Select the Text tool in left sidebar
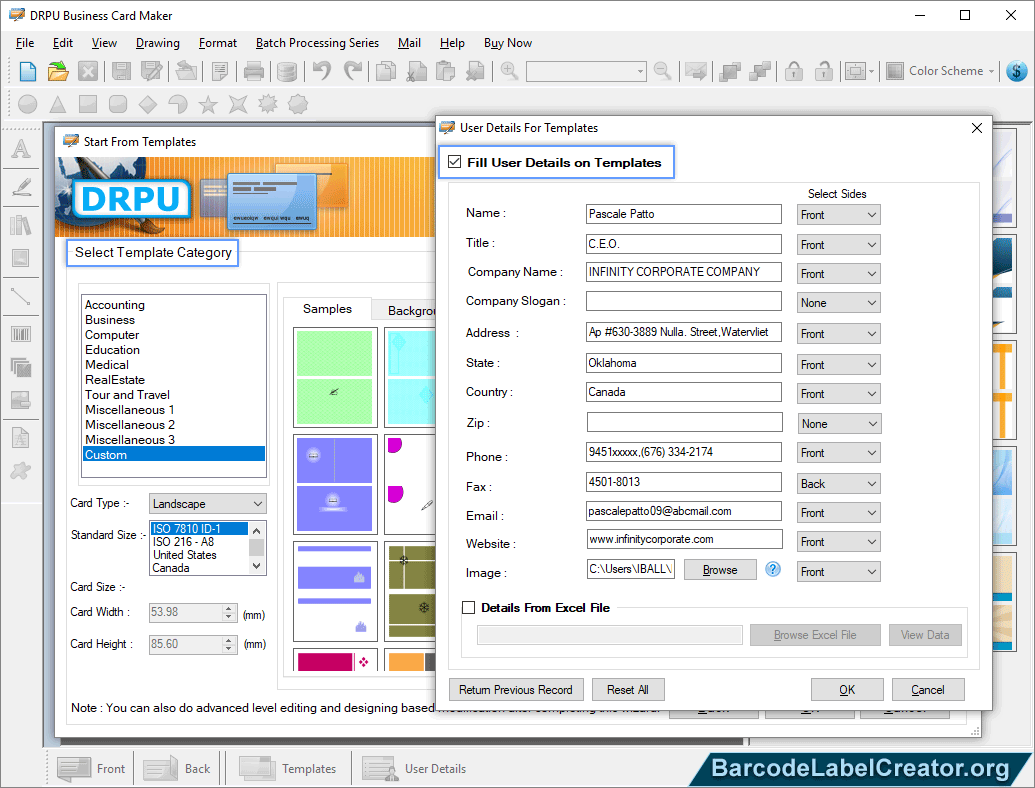The height and width of the screenshot is (788, 1035). pos(21,148)
